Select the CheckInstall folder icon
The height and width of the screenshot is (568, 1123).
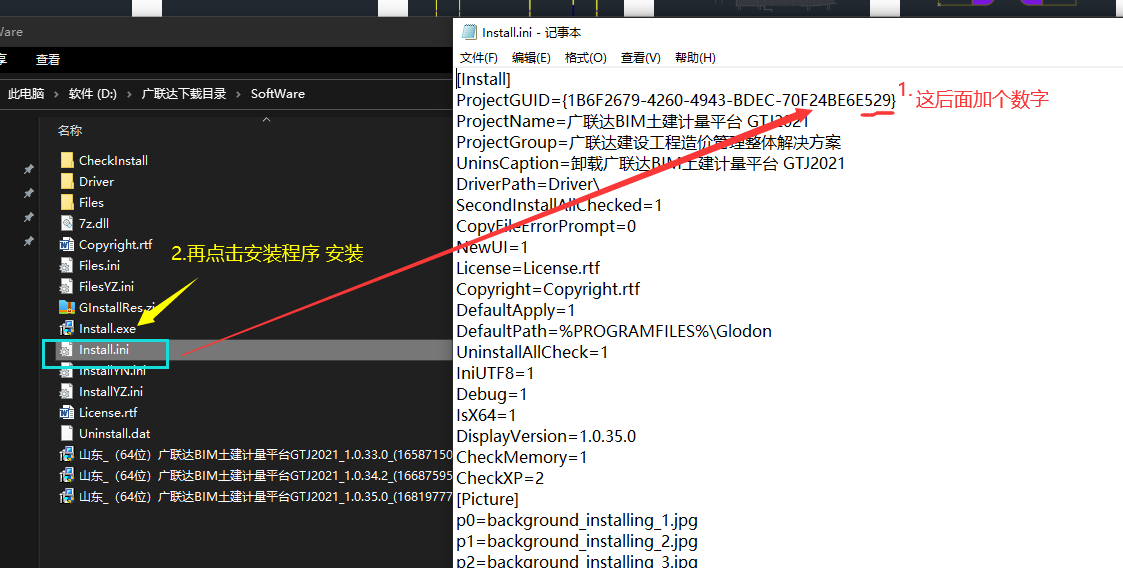(x=67, y=160)
